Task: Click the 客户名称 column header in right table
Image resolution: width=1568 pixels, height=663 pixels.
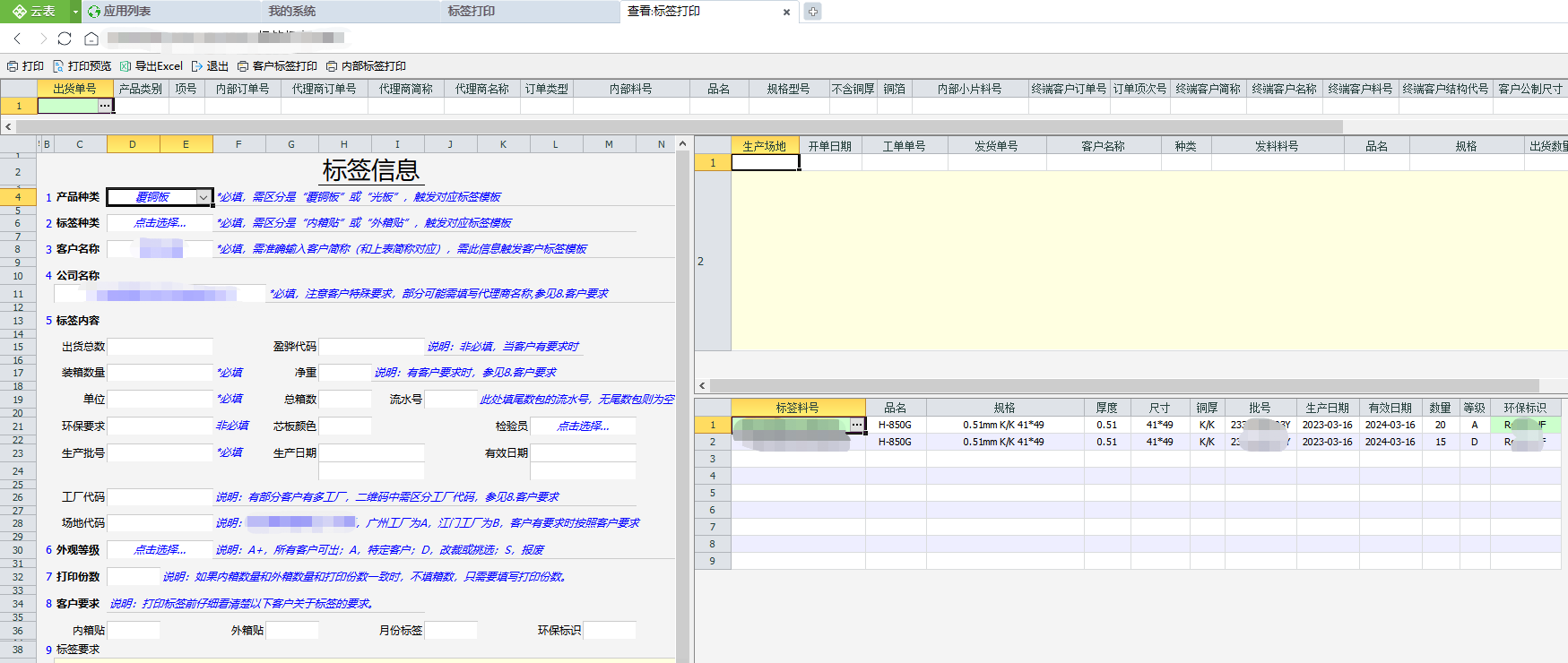Action: click(x=1103, y=146)
